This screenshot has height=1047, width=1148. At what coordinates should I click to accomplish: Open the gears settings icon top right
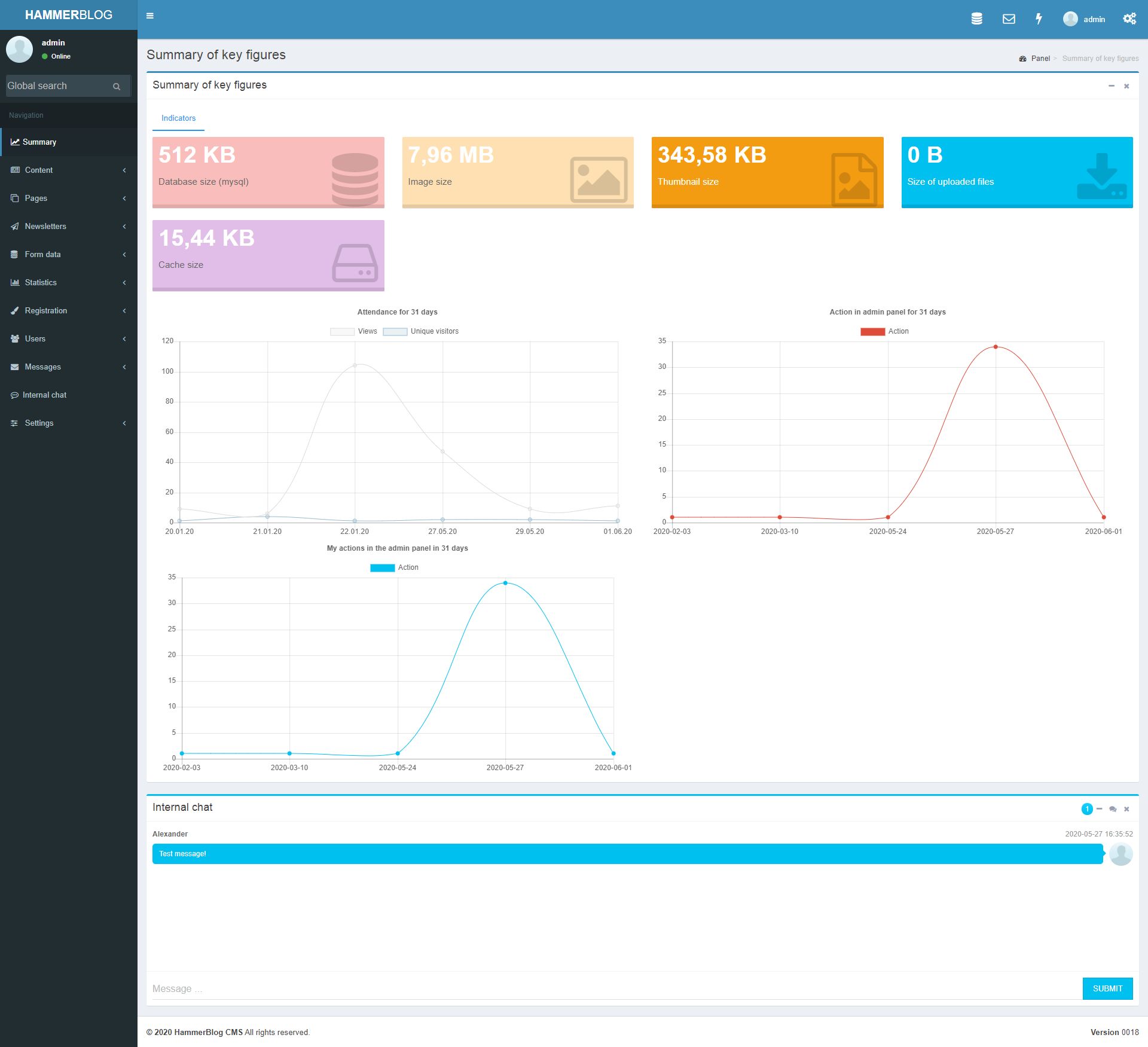click(1129, 19)
